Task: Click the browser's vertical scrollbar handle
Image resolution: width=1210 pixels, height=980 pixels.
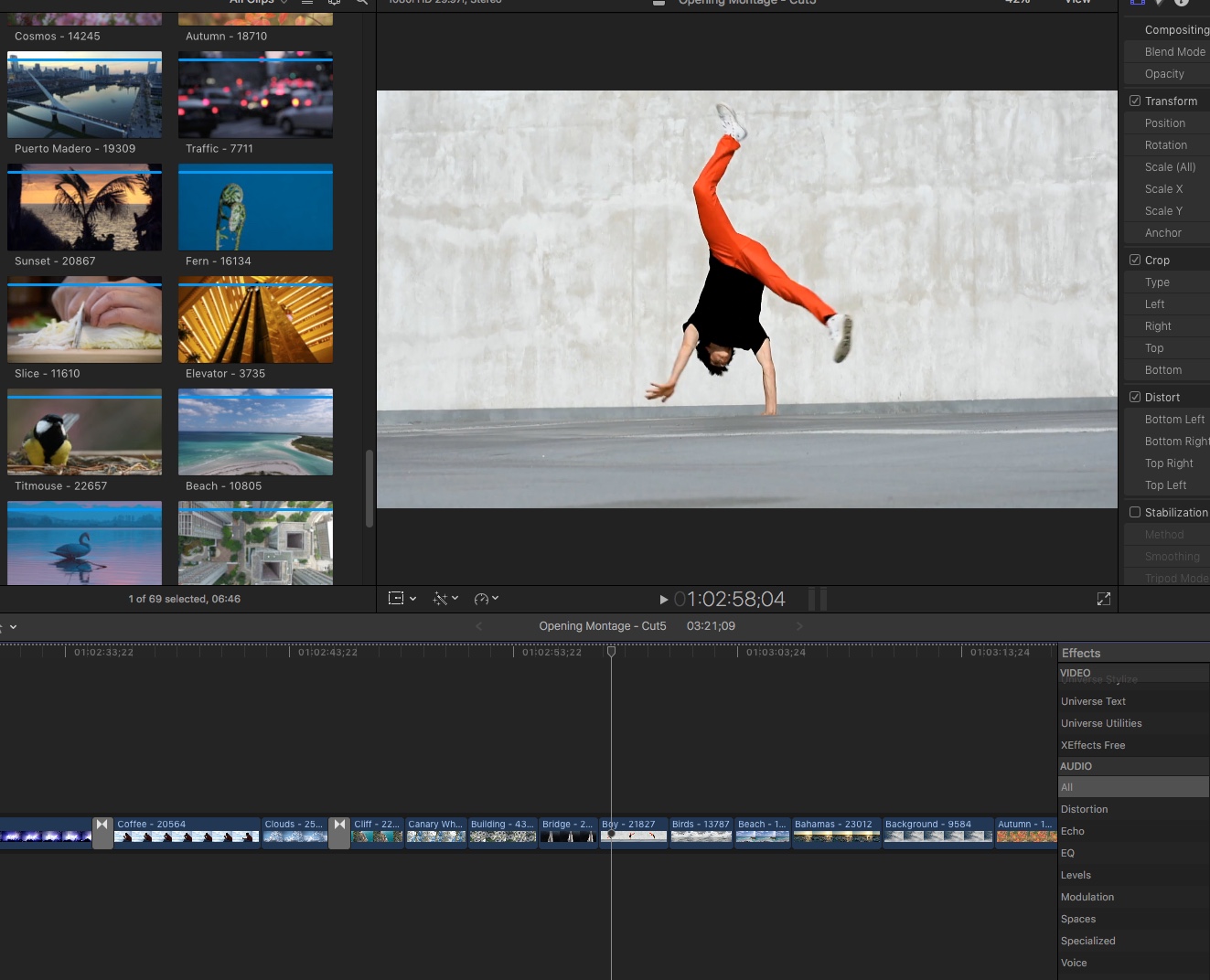Action: (x=369, y=488)
